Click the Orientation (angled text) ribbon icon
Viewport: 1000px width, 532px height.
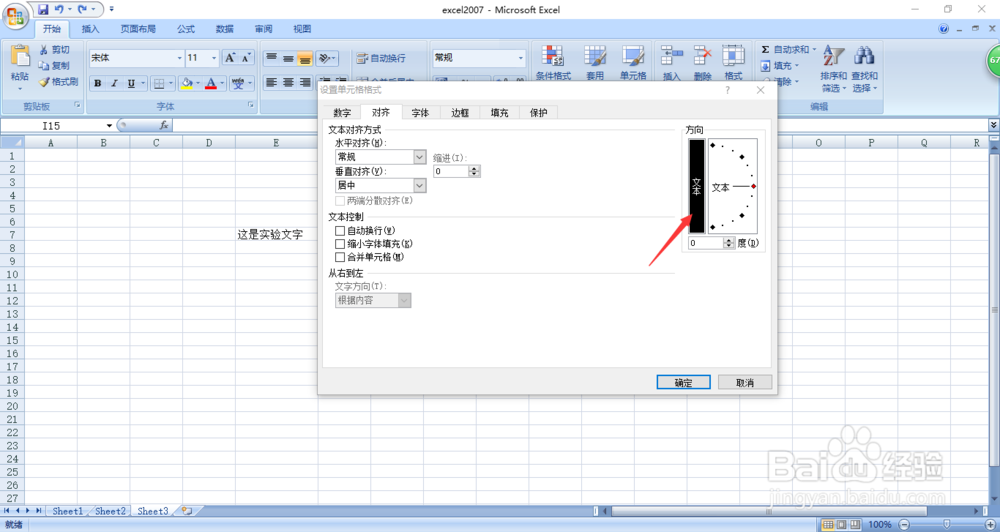tap(325, 58)
